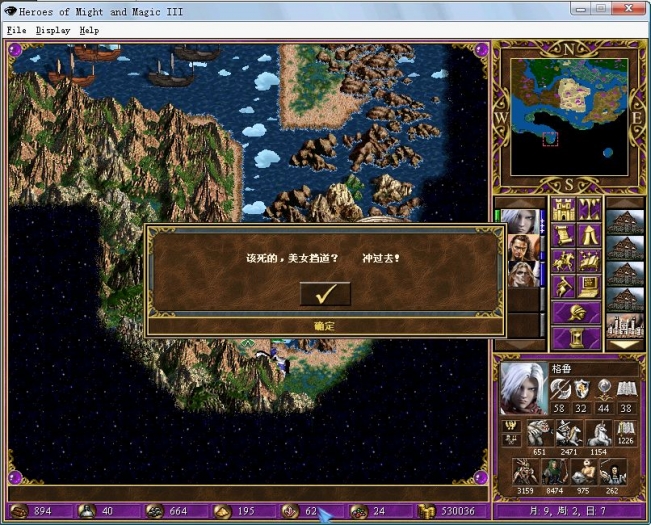The height and width of the screenshot is (525, 651).
Task: Click the gold coins resource icon
Action: coord(426,511)
